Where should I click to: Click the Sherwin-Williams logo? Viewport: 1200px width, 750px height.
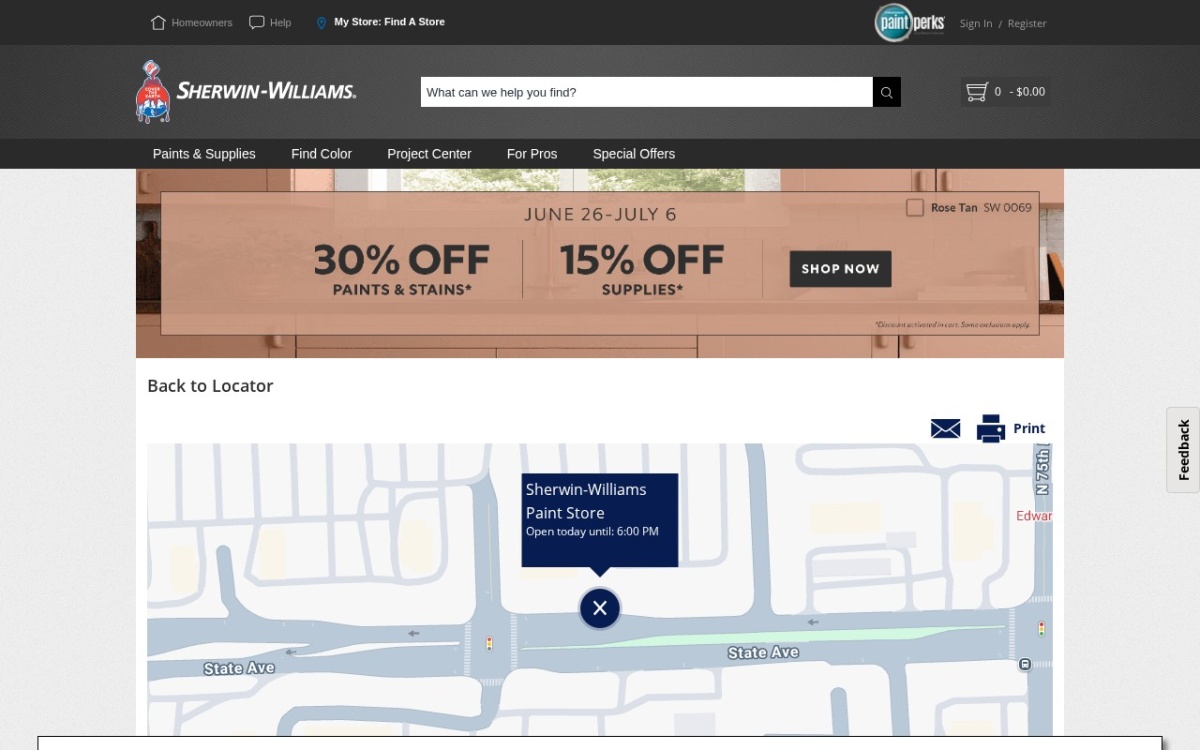click(246, 91)
